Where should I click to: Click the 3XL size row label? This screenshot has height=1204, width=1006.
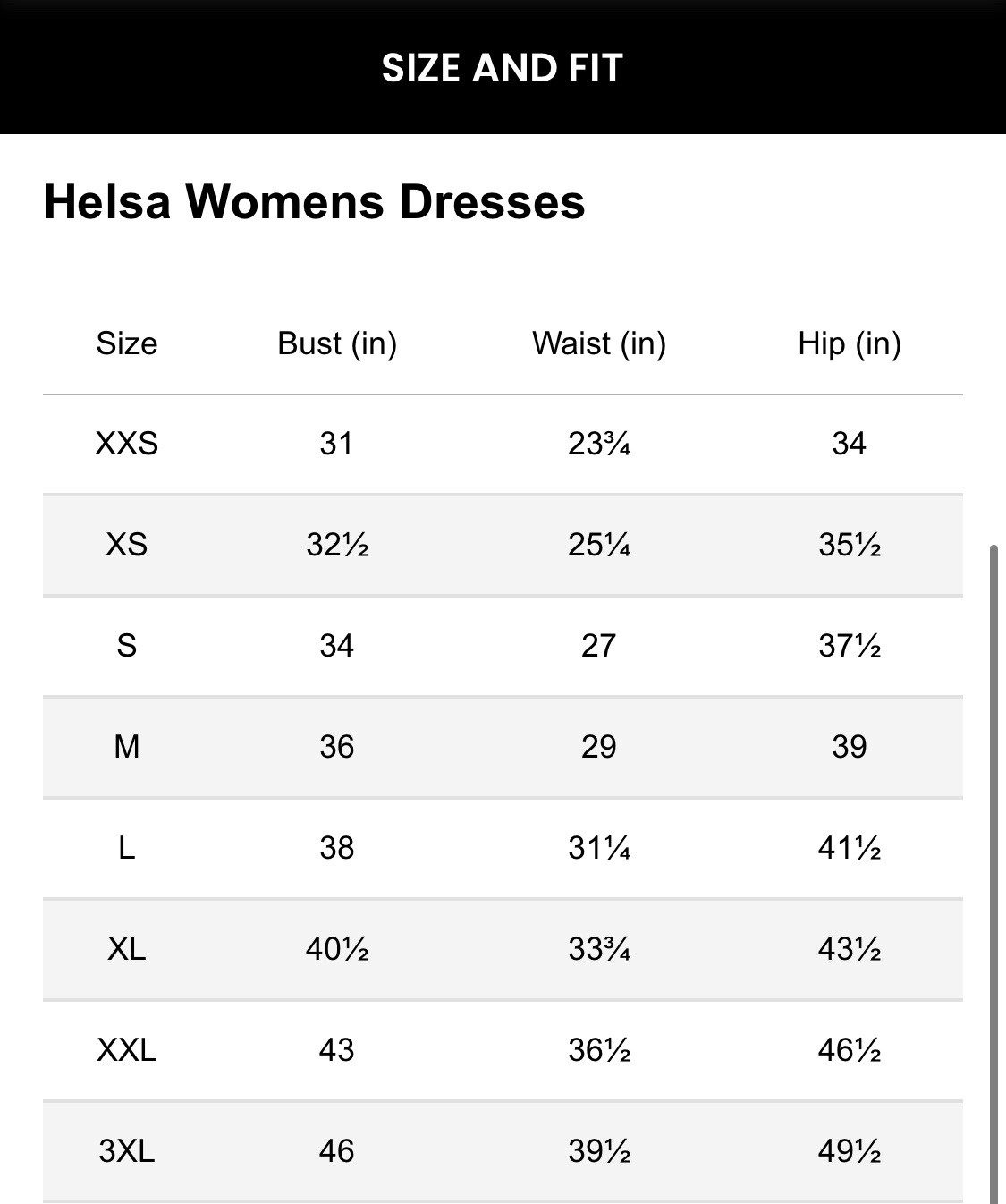point(127,1151)
